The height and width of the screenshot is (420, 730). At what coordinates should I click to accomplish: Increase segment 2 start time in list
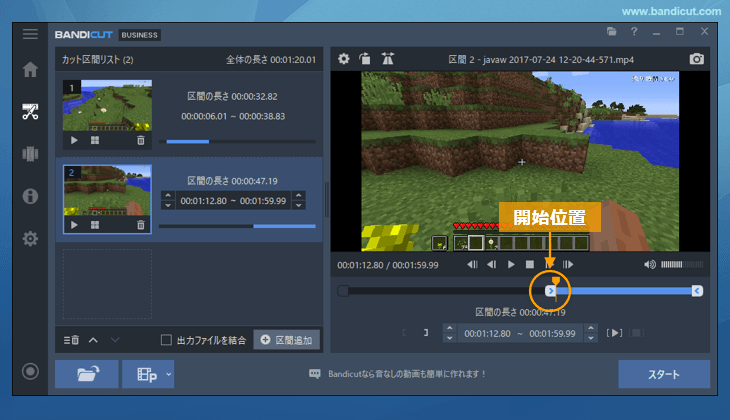[168, 196]
